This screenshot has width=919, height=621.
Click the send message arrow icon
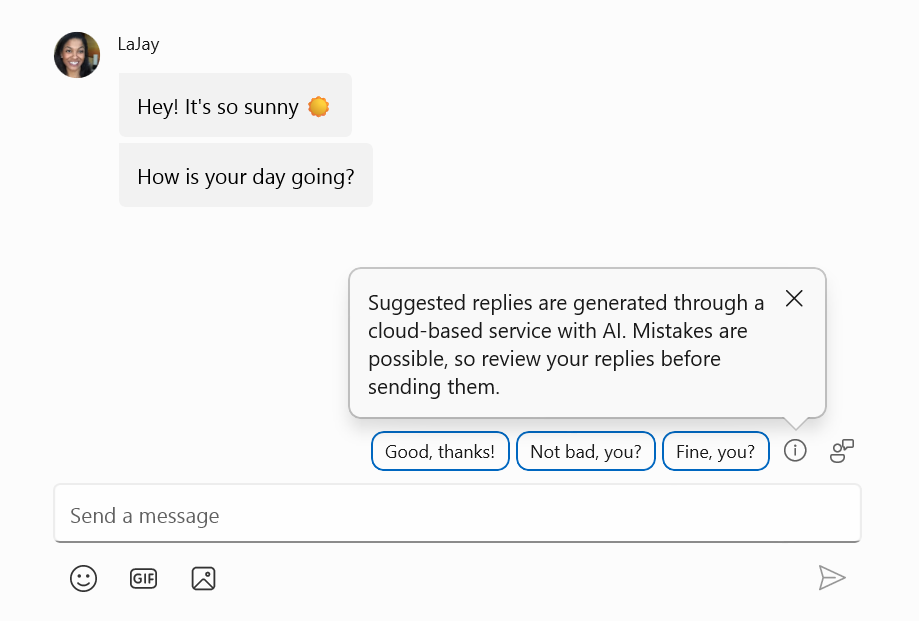[833, 577]
